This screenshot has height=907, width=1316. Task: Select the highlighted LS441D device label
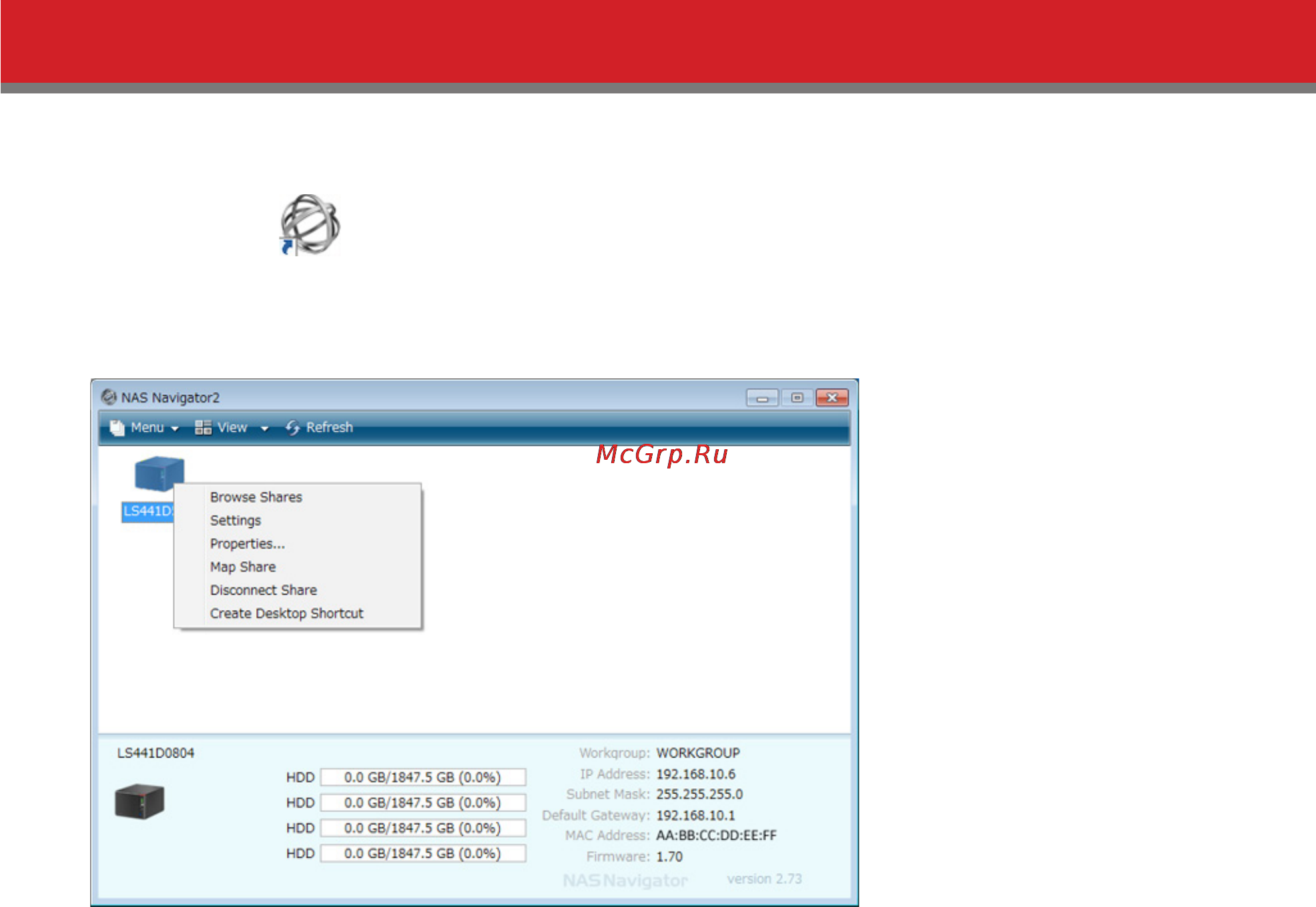click(148, 511)
